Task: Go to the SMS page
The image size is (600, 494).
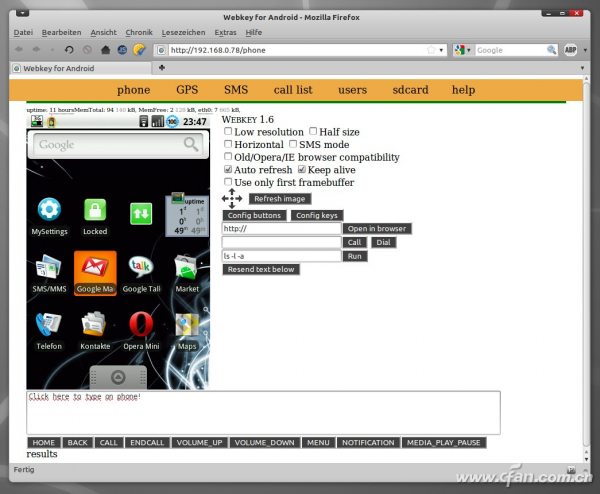Action: pos(236,90)
